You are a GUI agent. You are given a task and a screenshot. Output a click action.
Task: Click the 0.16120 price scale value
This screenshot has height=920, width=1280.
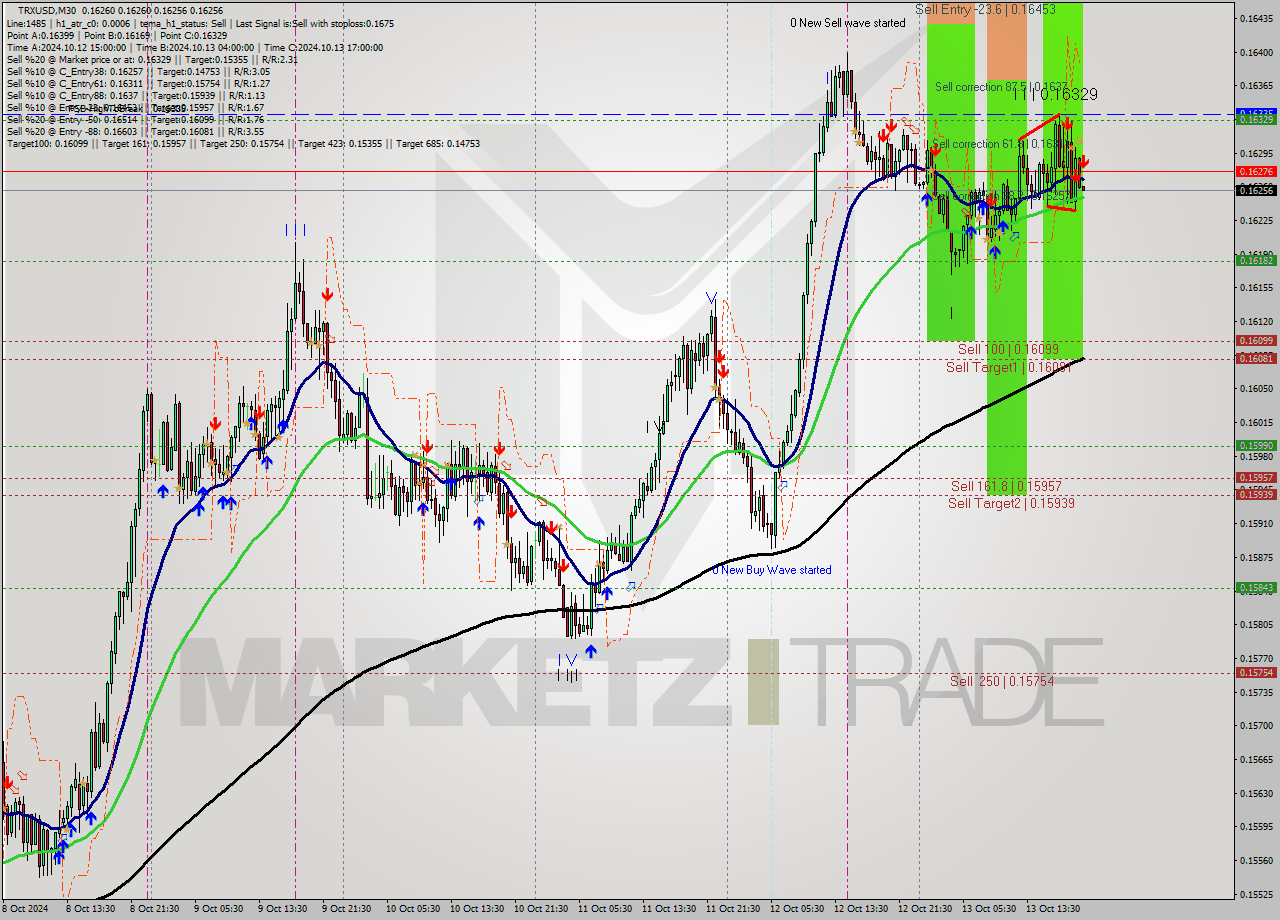(x=1256, y=321)
